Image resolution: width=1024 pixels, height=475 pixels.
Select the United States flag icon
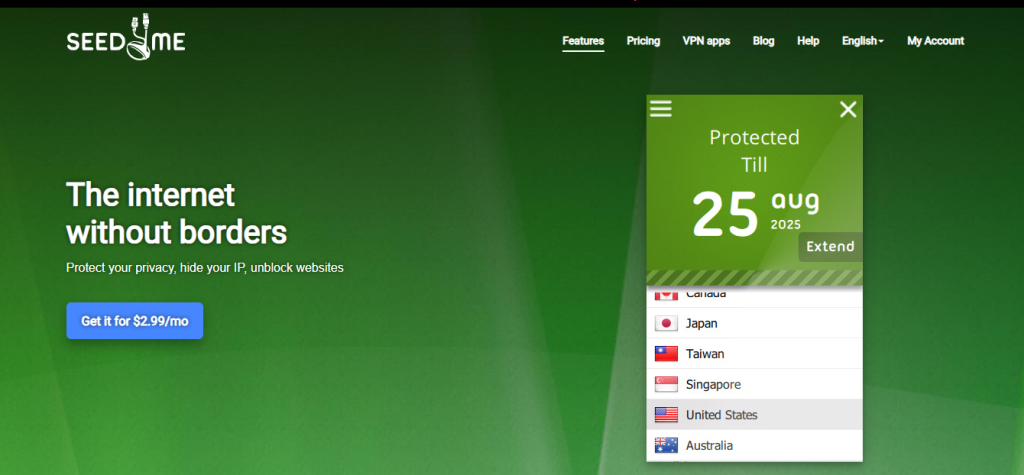pos(666,415)
